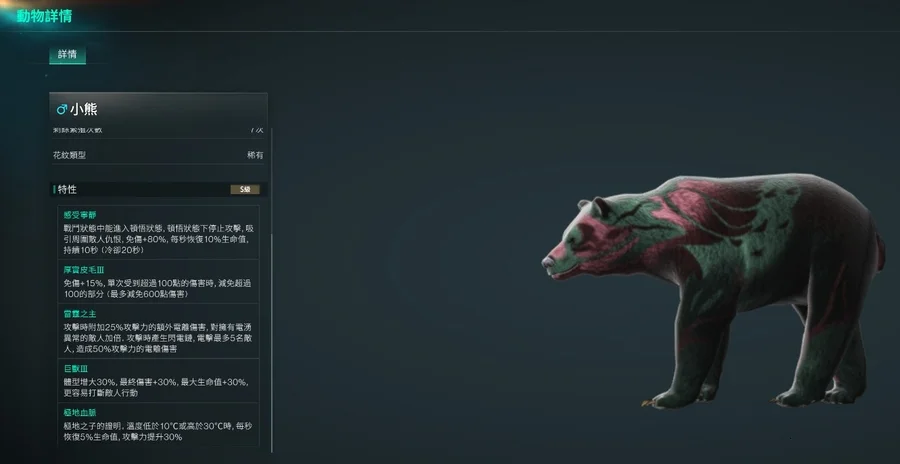The height and width of the screenshot is (464, 900).
Task: Click the bear's front paw claws
Action: tap(649, 403)
